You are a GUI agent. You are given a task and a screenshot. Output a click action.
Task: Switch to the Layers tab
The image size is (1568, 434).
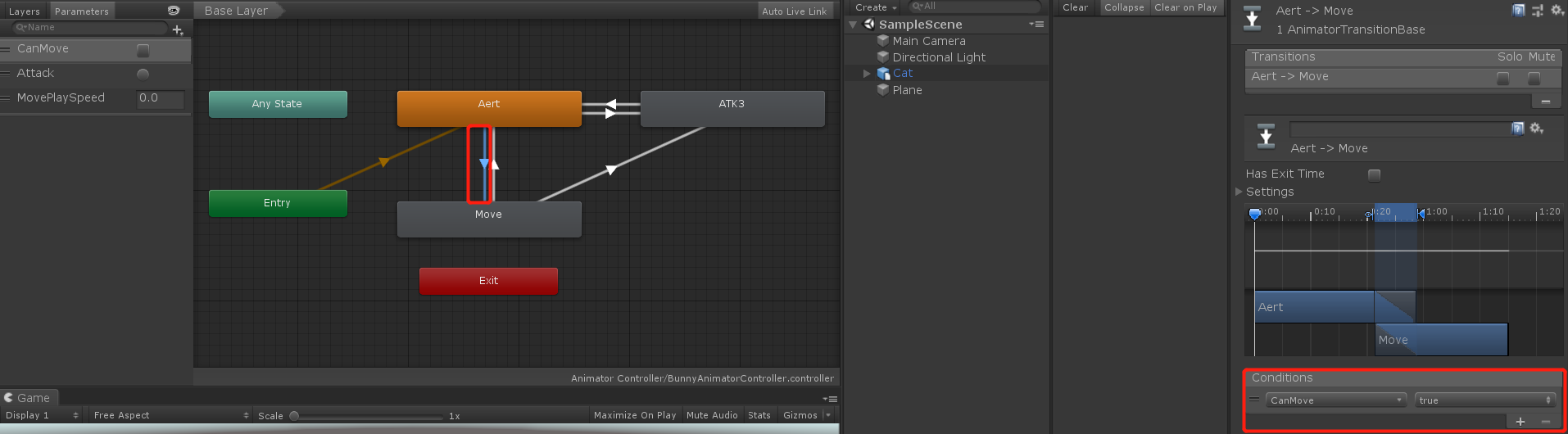point(25,11)
